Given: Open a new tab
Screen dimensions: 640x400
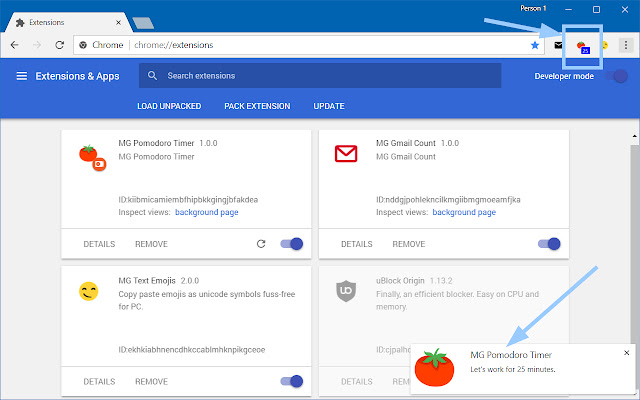Looking at the screenshot, I should coord(143,23).
